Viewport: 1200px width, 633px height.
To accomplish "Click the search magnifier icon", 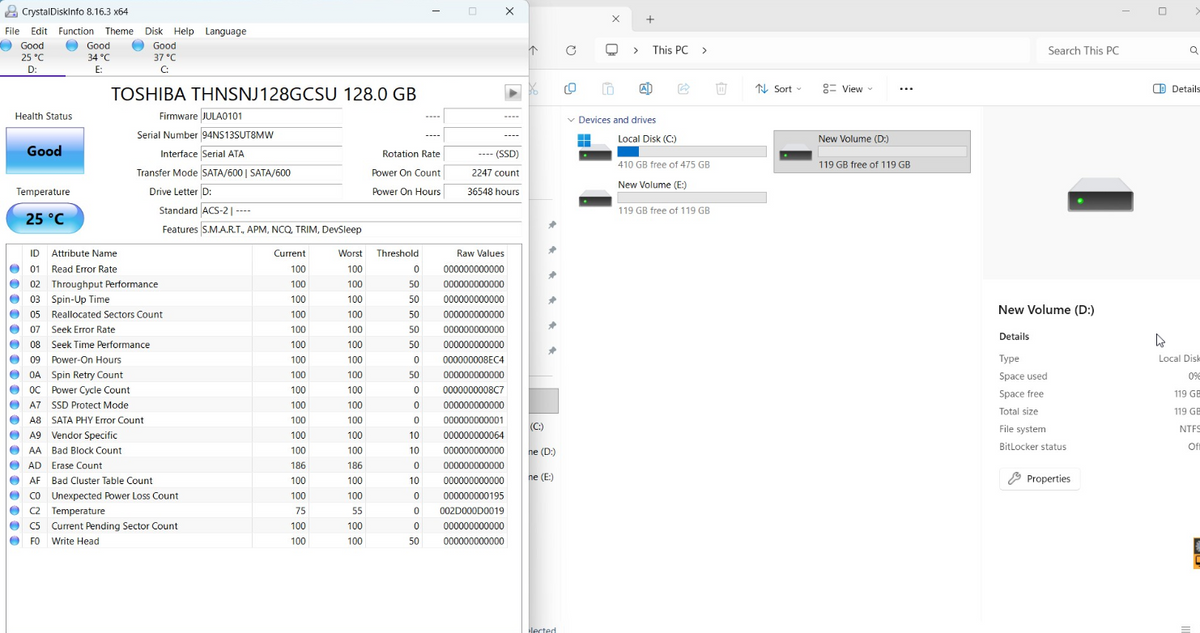I will coord(1193,50).
